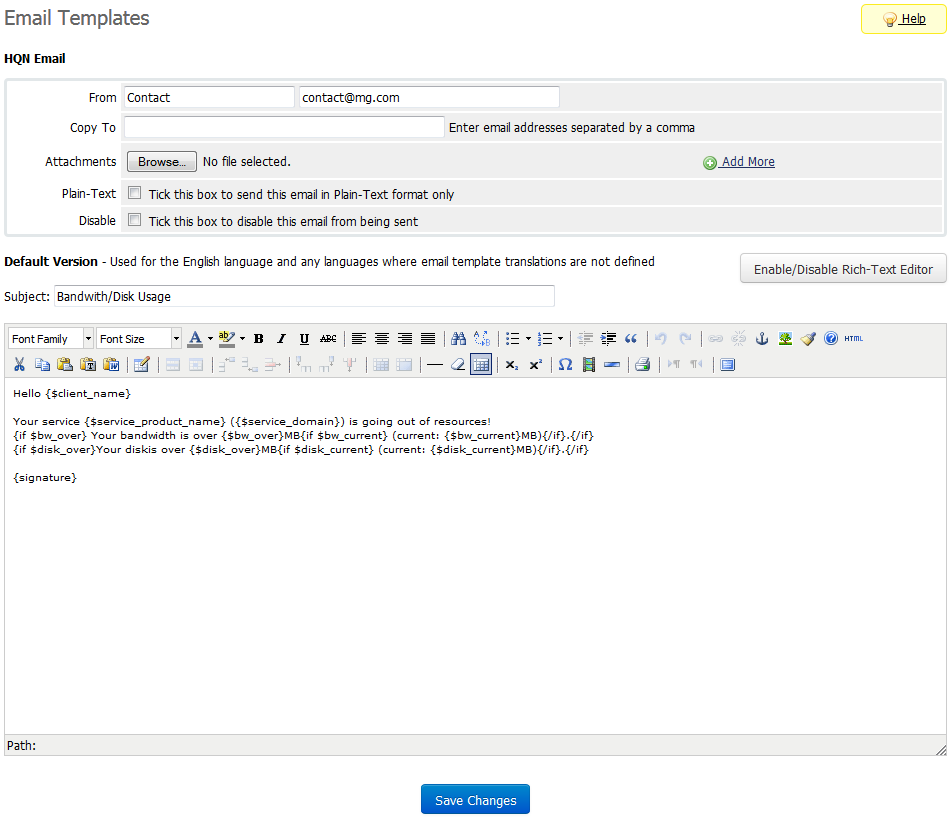Apply the current highlight background color
This screenshot has width=950, height=817.
227,339
